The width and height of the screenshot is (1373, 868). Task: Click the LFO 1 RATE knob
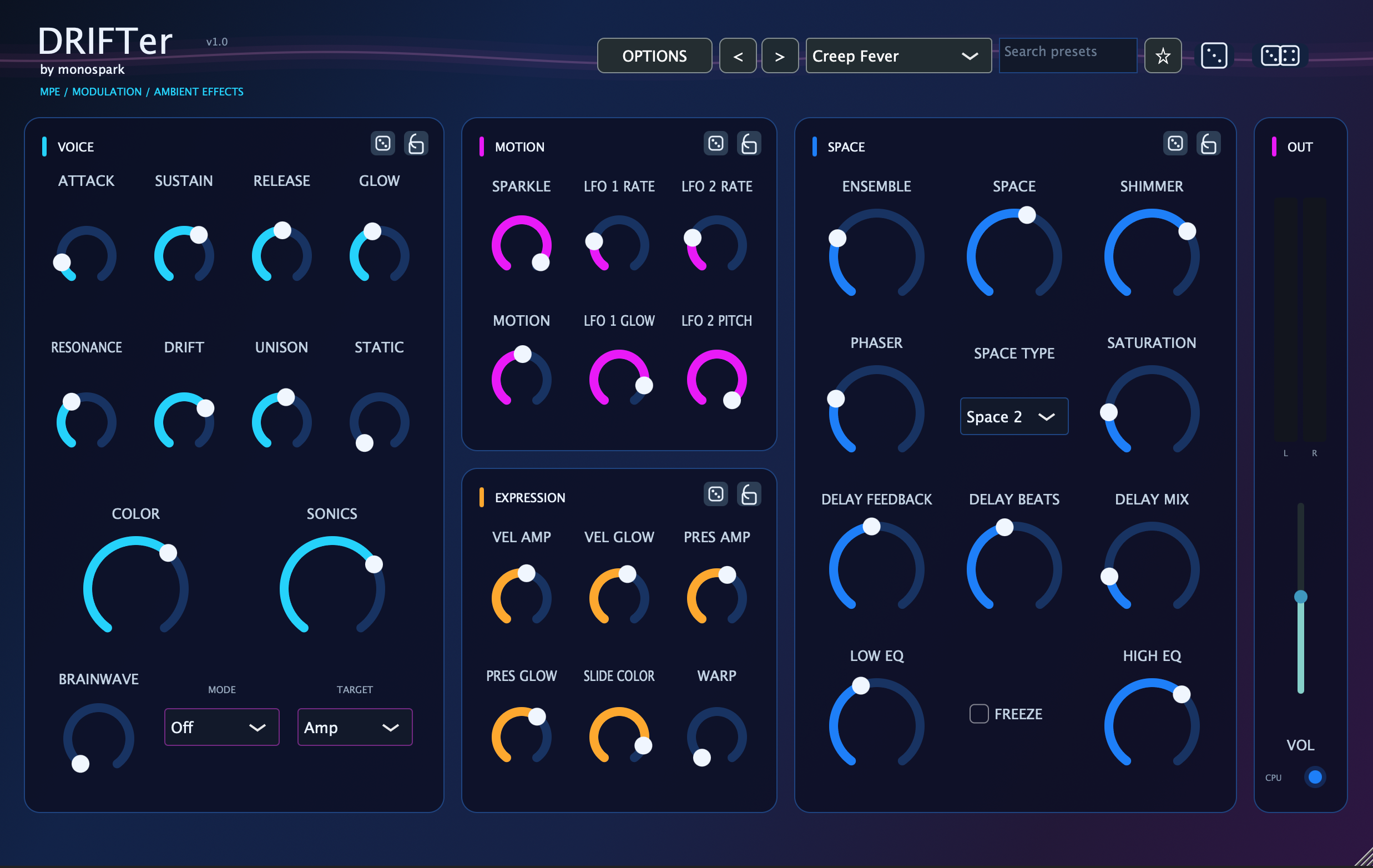click(619, 244)
